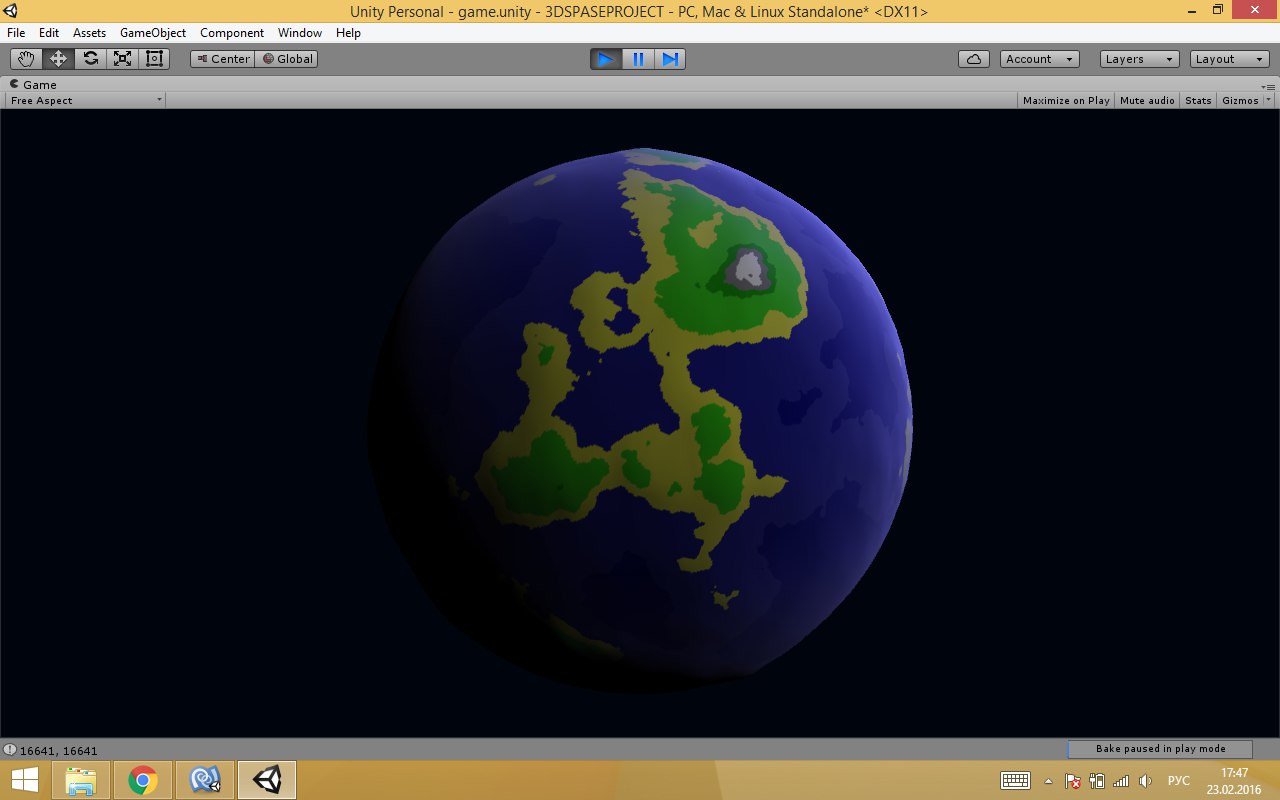Open the GameObject menu
This screenshot has width=1280, height=800.
[153, 33]
